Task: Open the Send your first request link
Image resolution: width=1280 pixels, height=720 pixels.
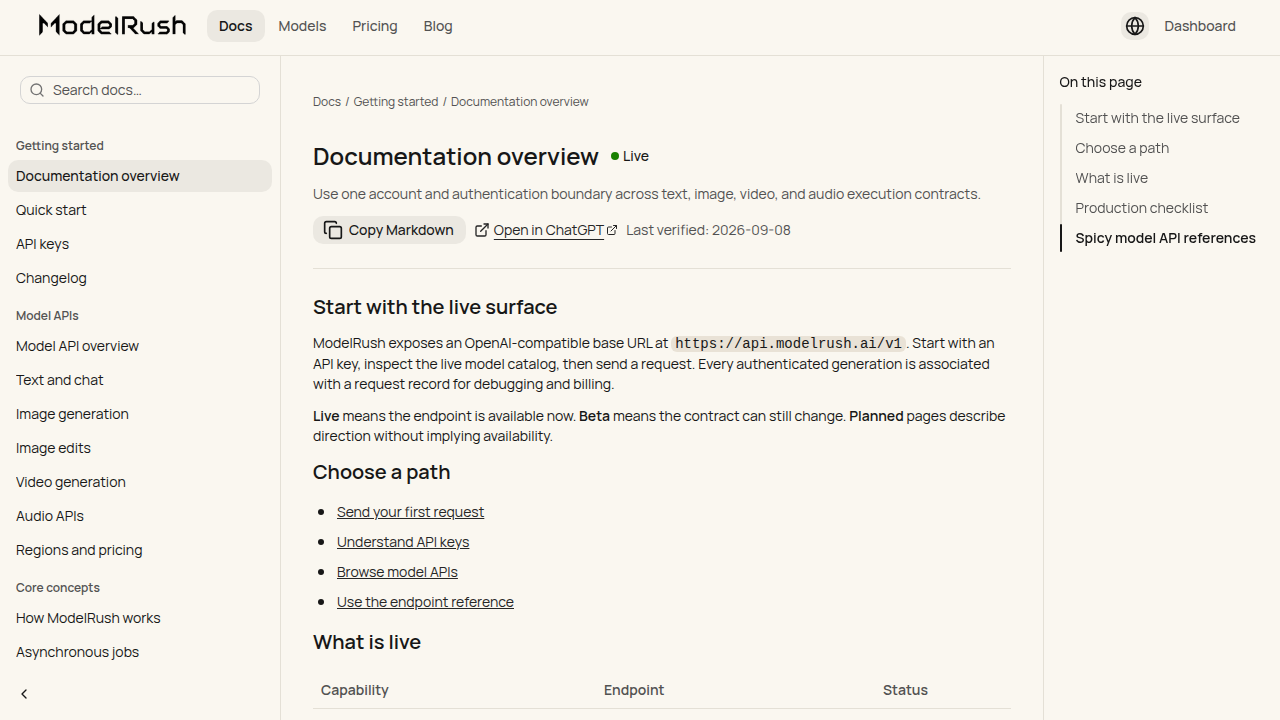Action: pos(410,512)
